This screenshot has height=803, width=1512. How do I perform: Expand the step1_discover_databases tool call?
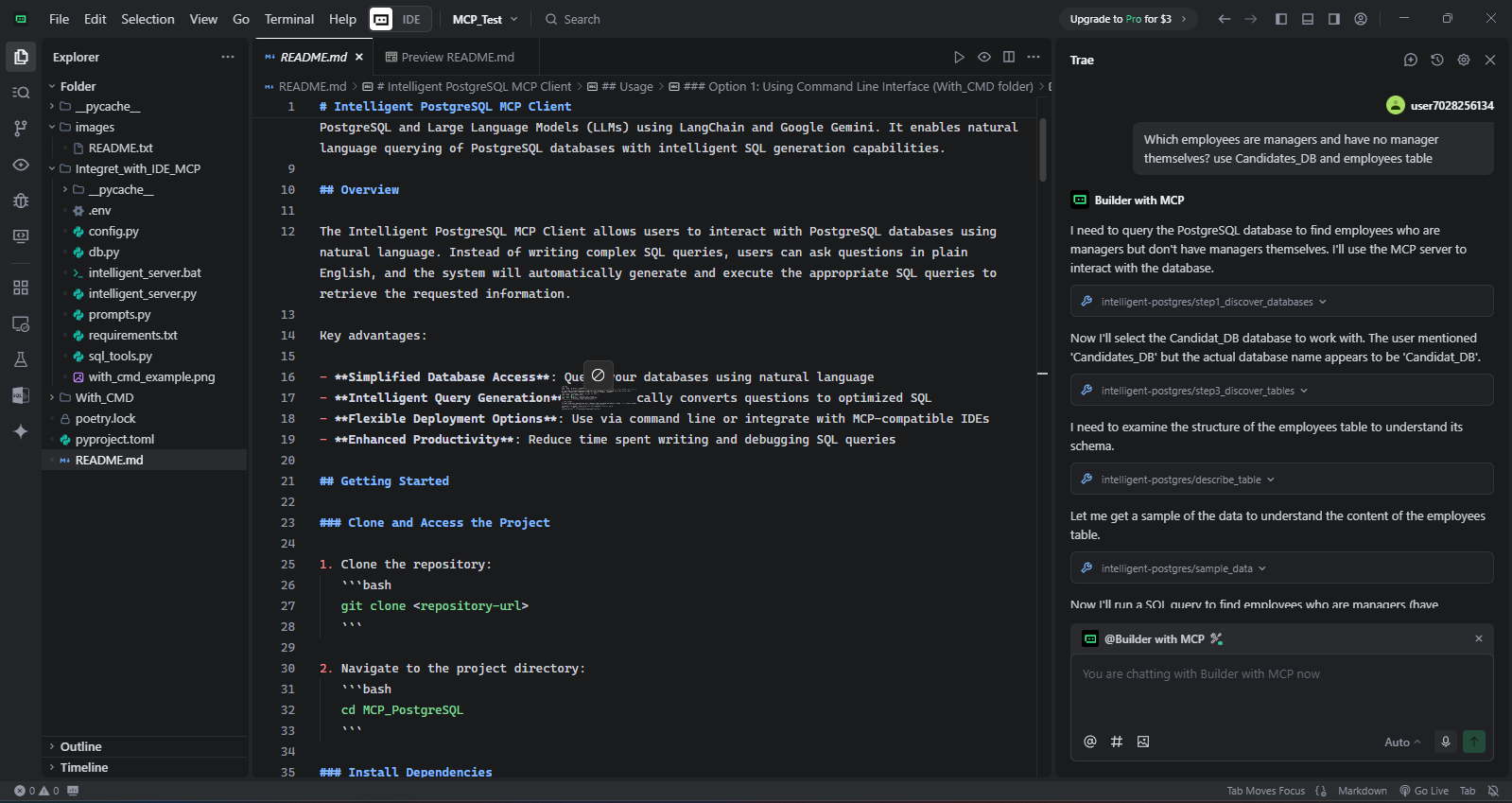click(1281, 302)
